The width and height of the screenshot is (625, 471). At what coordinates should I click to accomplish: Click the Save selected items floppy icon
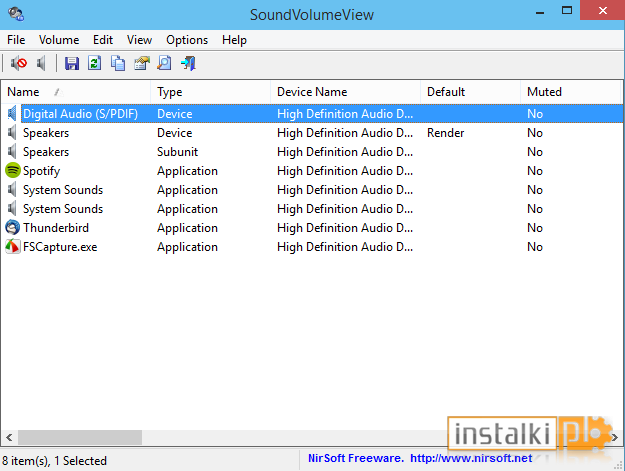click(x=72, y=63)
